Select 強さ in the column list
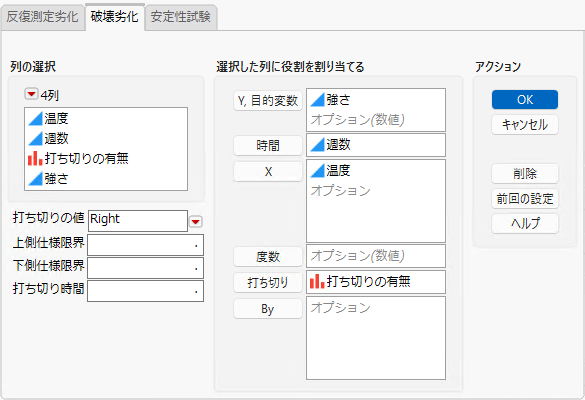This screenshot has height=400, width=585. click(x=56, y=178)
